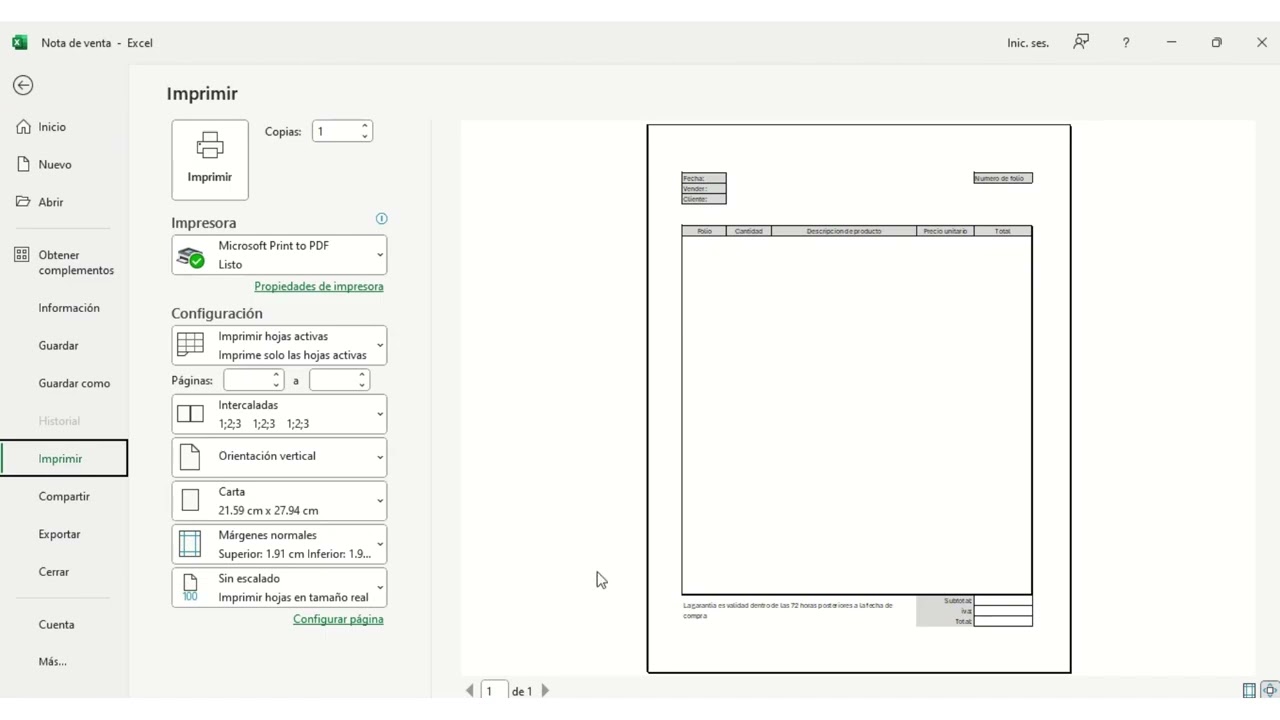The height and width of the screenshot is (720, 1280).
Task: Select Inicio in the sidebar
Action: (64, 127)
